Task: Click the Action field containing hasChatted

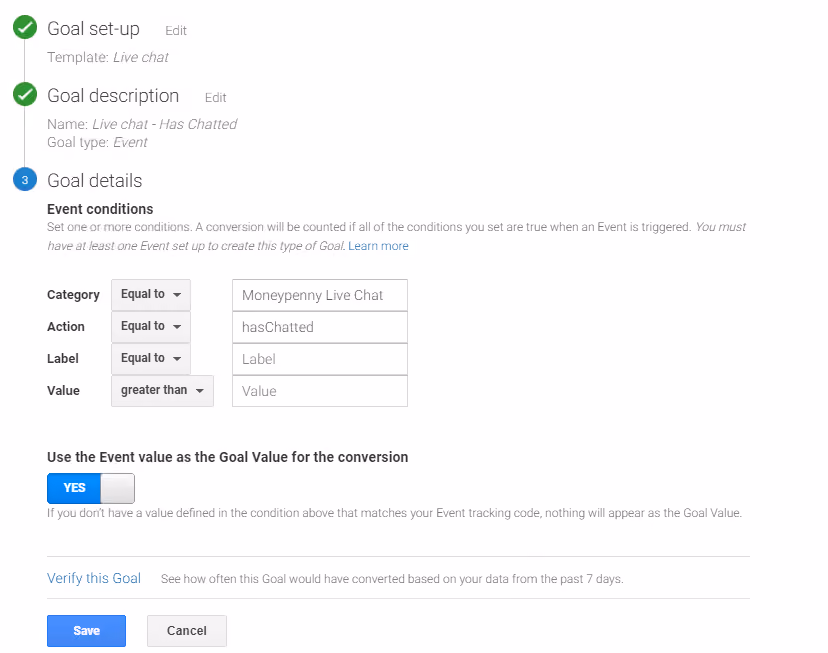Action: tap(320, 327)
